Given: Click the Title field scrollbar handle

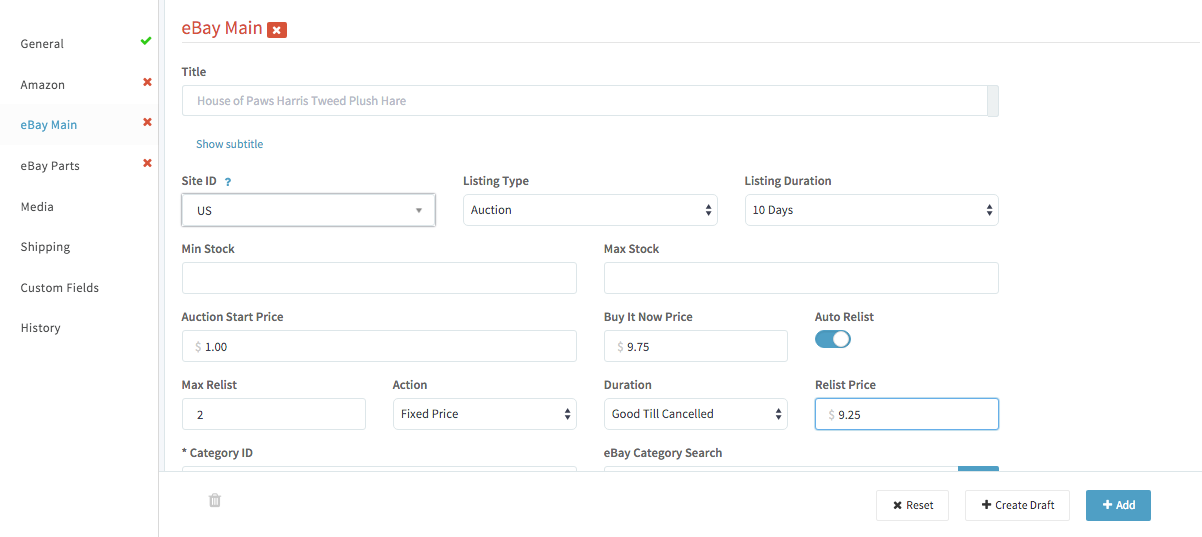Looking at the screenshot, I should 993,101.
